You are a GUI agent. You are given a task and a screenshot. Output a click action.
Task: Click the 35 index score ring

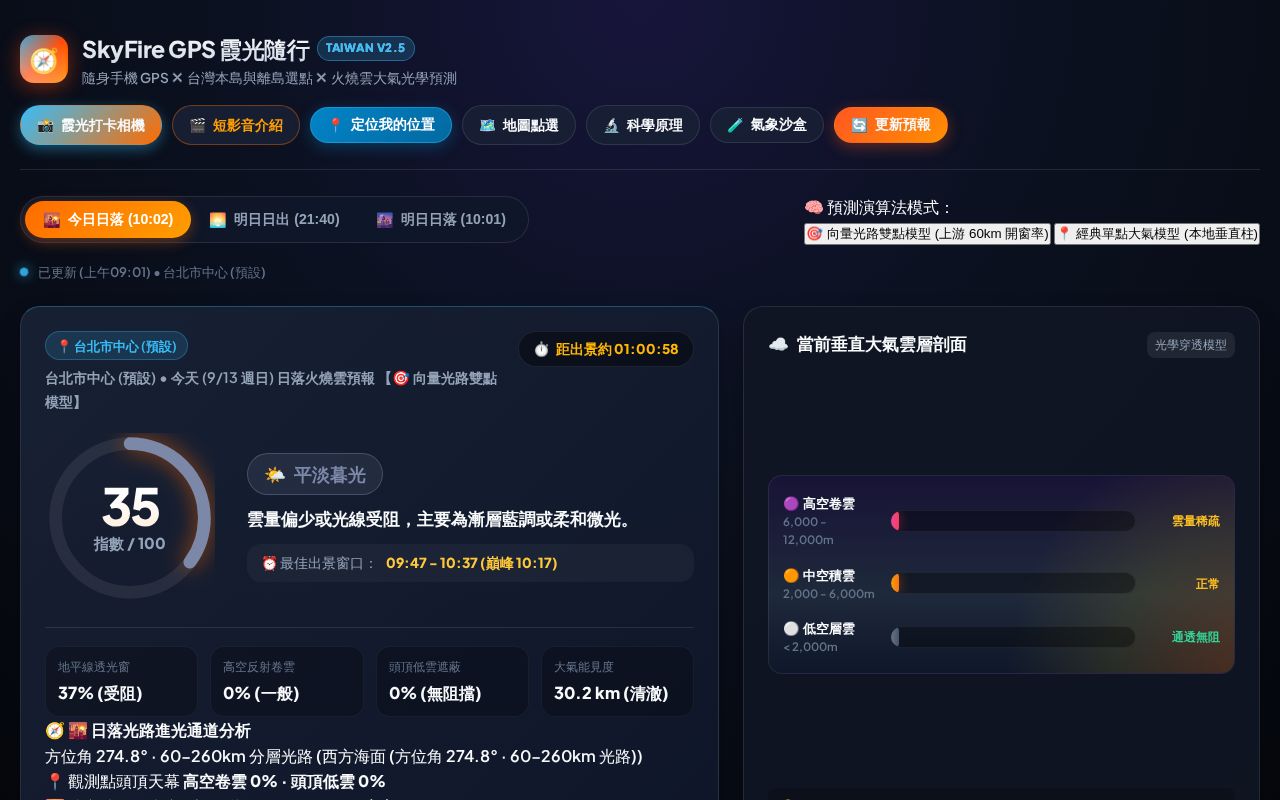tap(130, 517)
